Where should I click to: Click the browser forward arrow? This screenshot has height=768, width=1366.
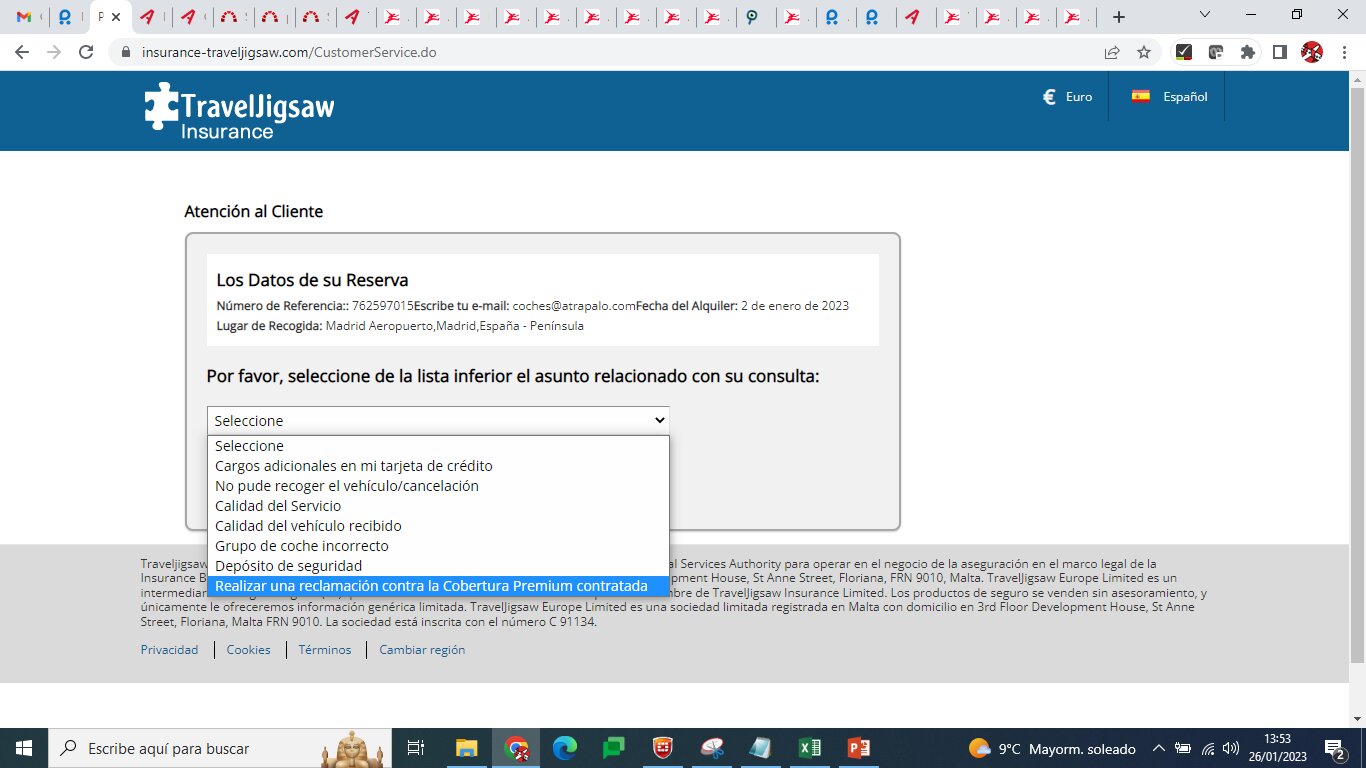click(x=54, y=52)
